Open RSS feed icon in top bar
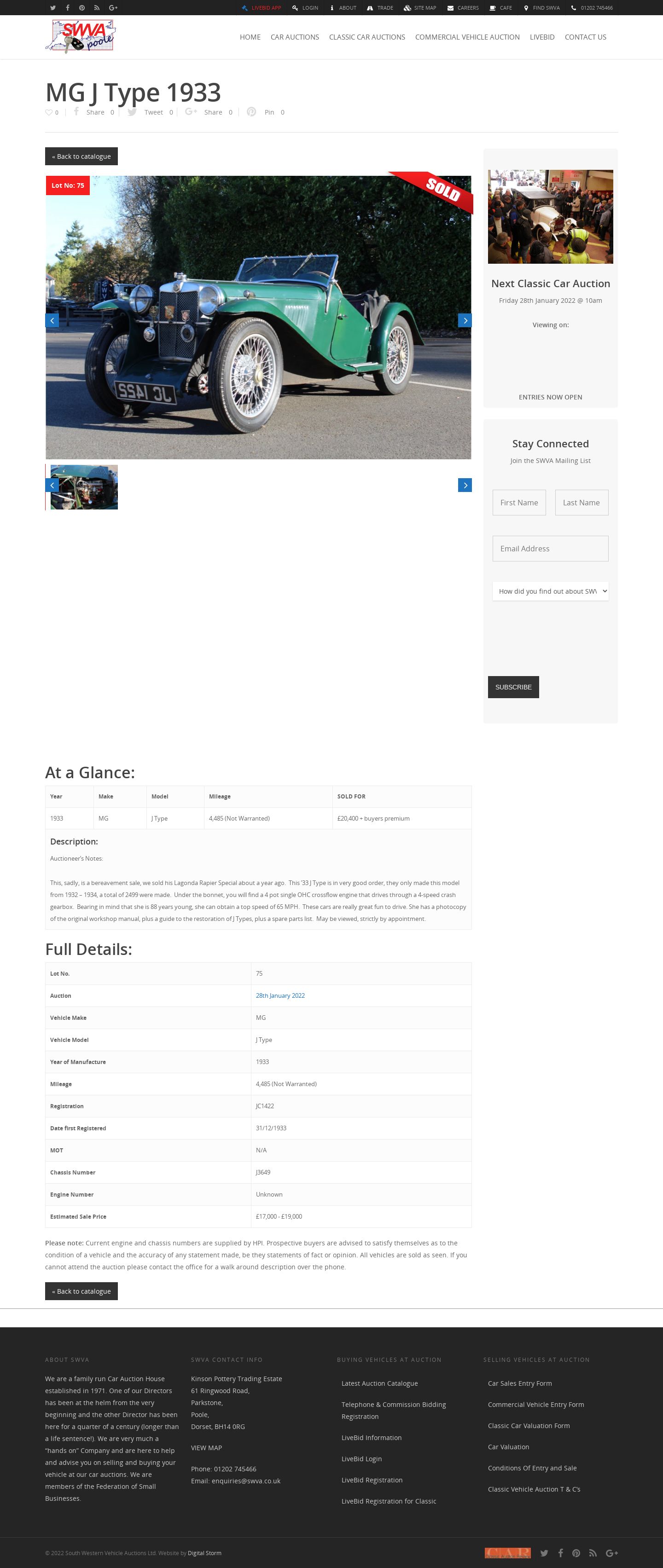Screen dimensions: 663x1568 click(96, 8)
